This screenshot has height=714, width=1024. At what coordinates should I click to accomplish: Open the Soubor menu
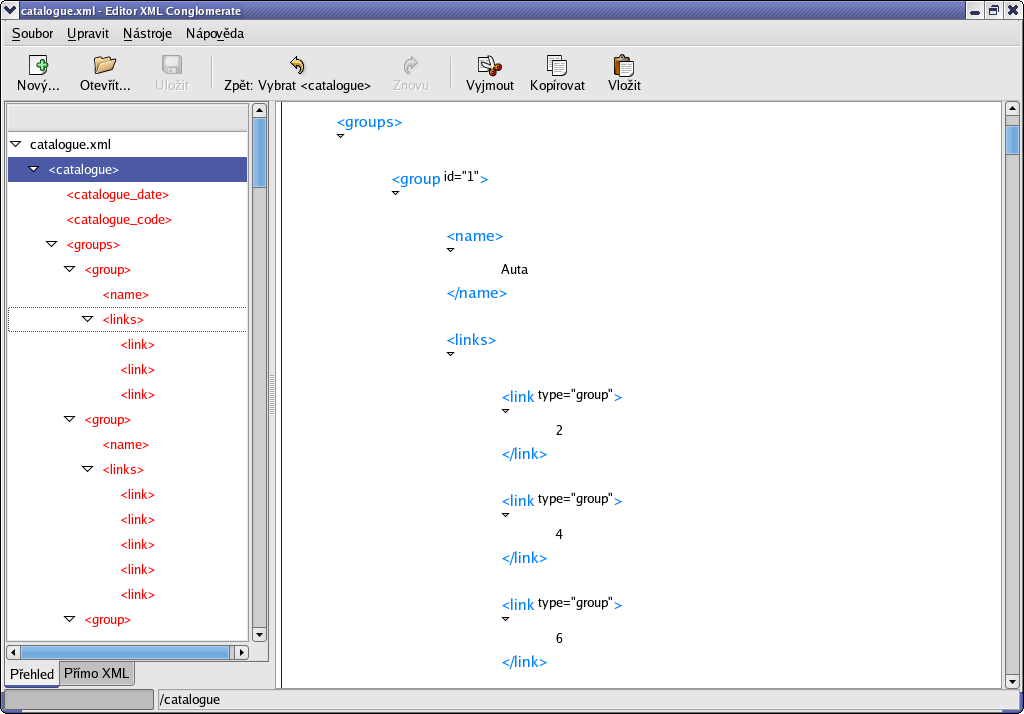tap(32, 33)
